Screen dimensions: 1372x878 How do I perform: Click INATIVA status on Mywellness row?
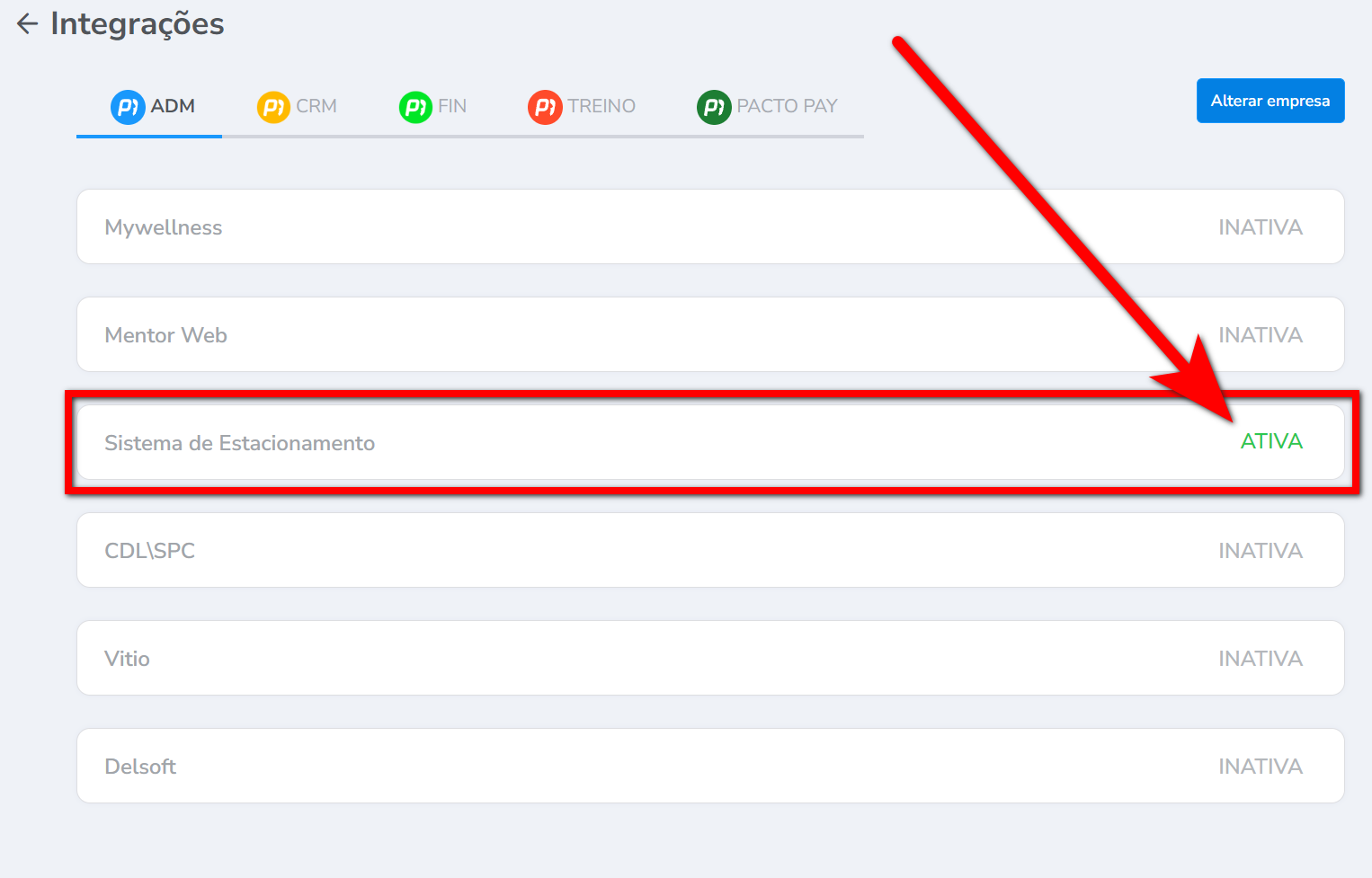pyautogui.click(x=1261, y=227)
